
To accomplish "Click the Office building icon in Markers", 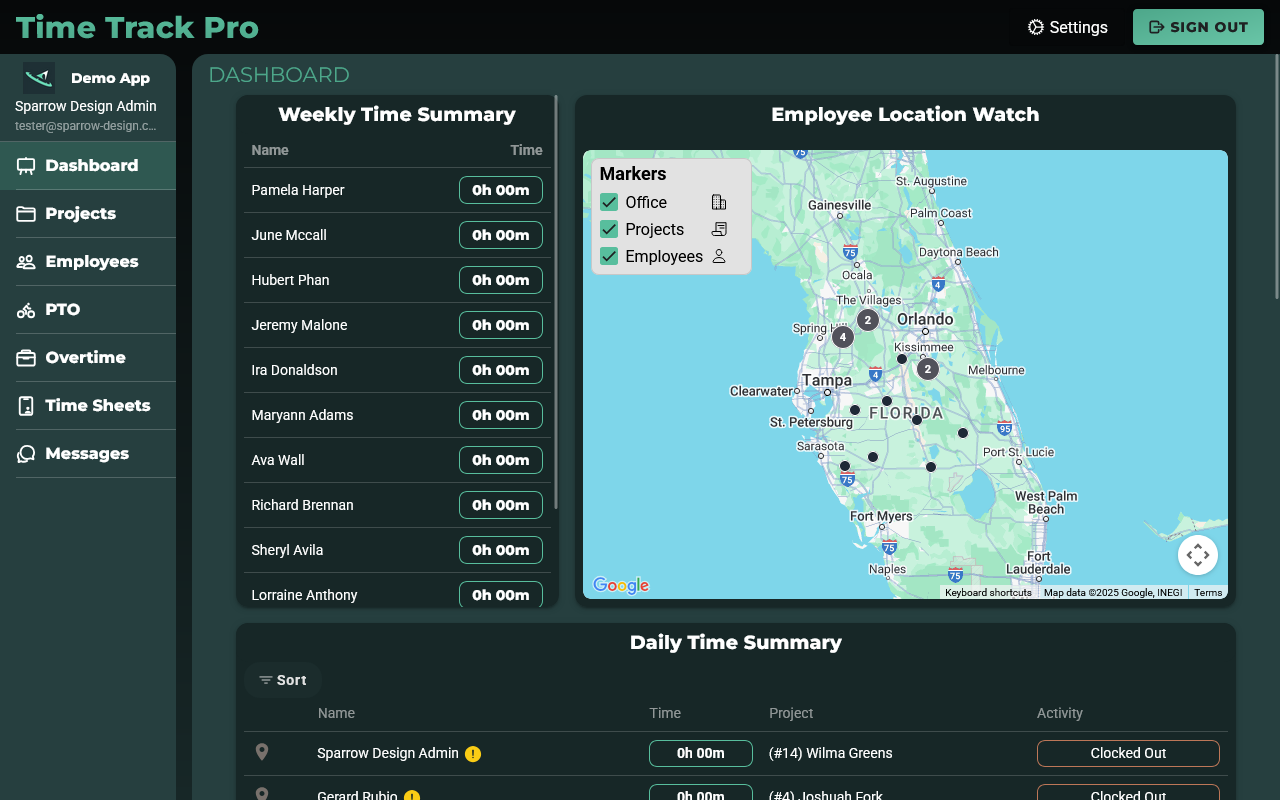I will 719,202.
